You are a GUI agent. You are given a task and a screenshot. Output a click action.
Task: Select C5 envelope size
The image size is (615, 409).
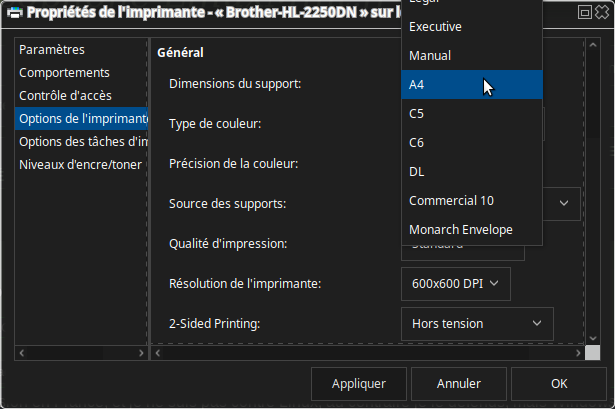471,114
